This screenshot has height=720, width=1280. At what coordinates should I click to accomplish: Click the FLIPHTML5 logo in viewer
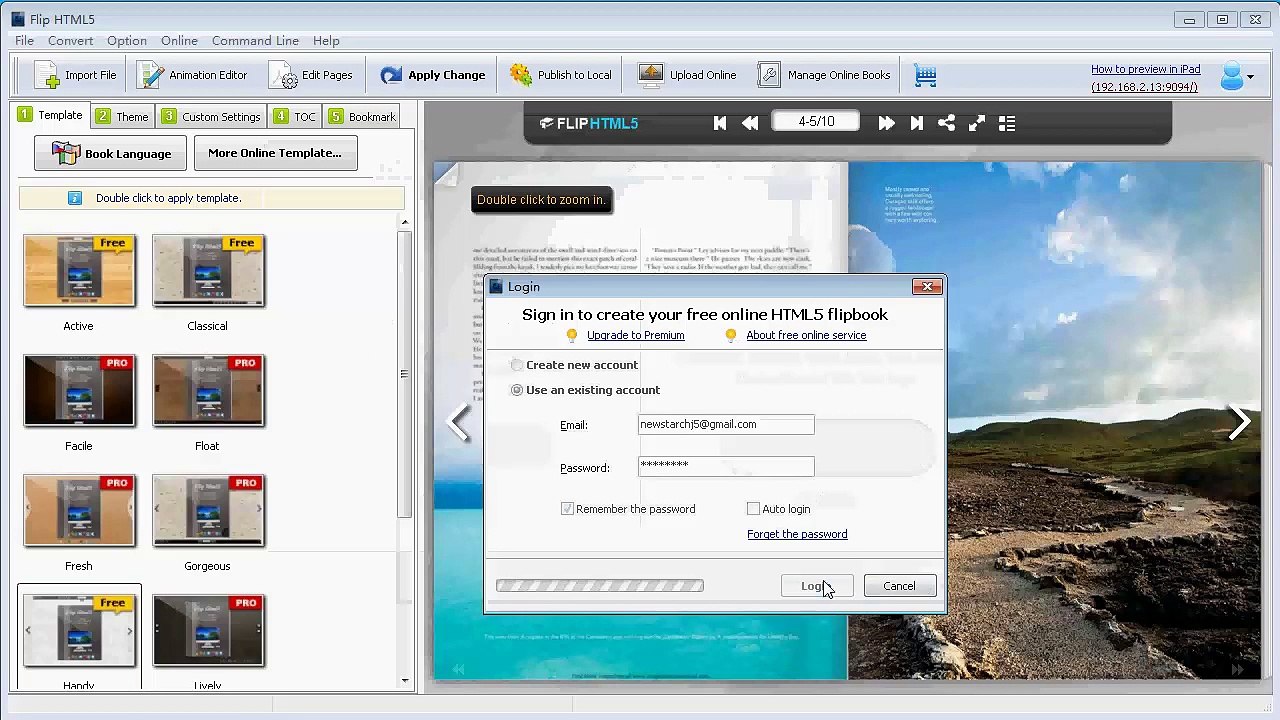coord(588,123)
